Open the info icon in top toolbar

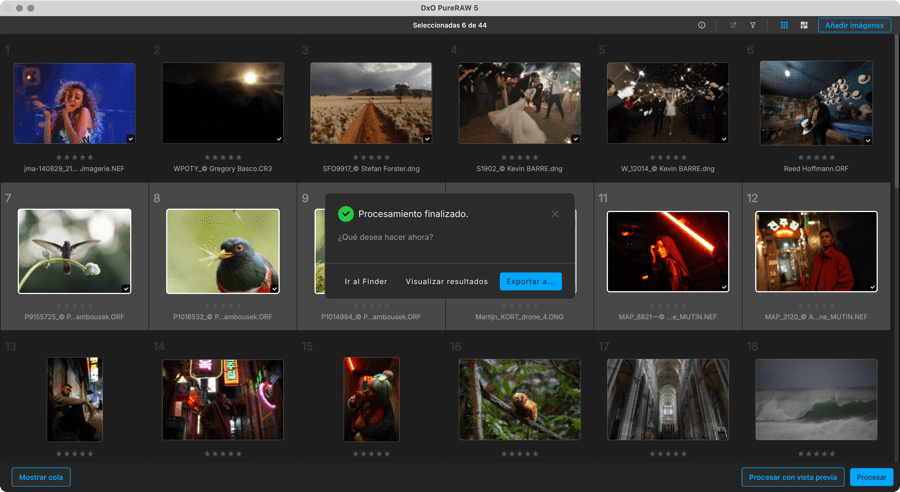click(701, 25)
